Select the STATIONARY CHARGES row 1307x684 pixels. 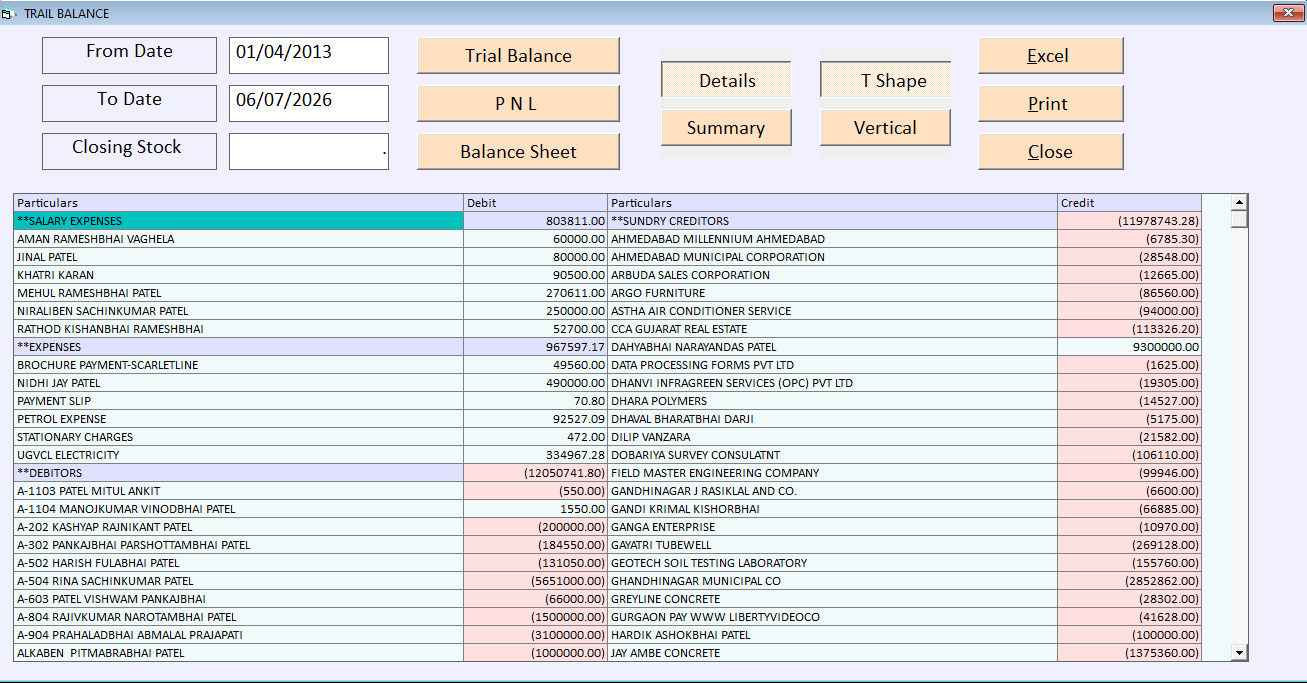[239, 437]
